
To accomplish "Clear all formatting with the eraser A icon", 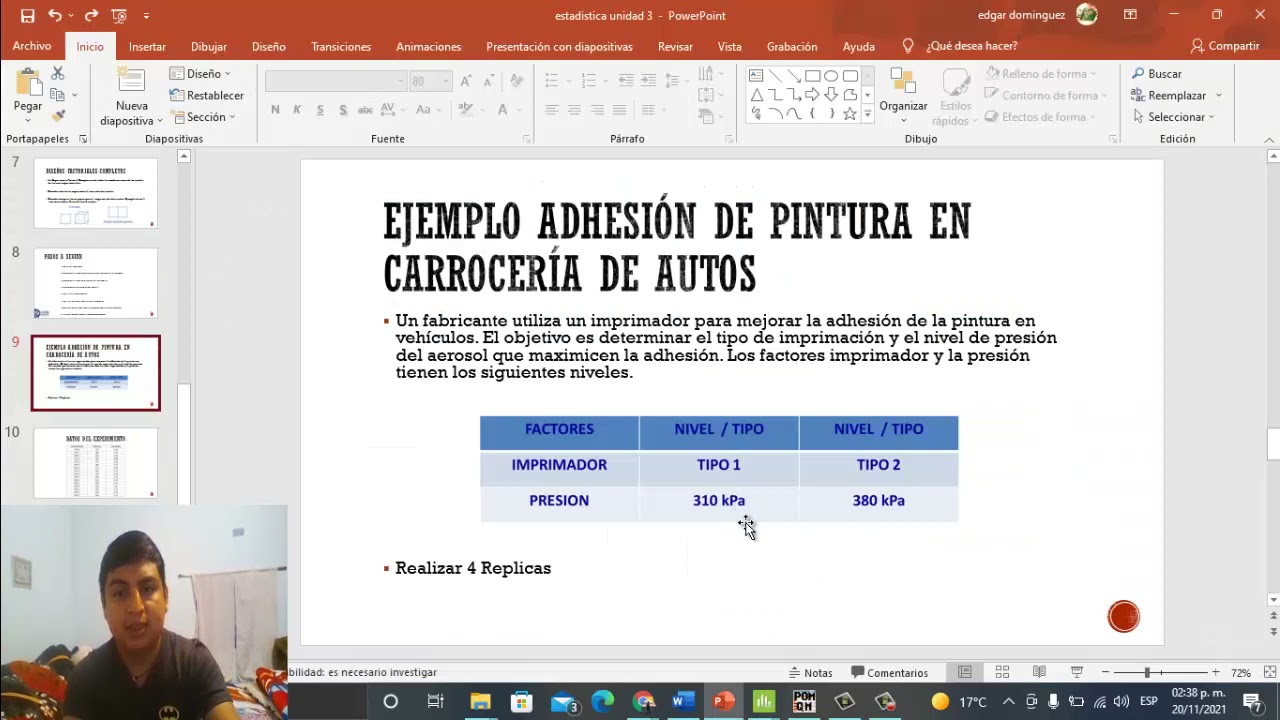I will tap(516, 81).
